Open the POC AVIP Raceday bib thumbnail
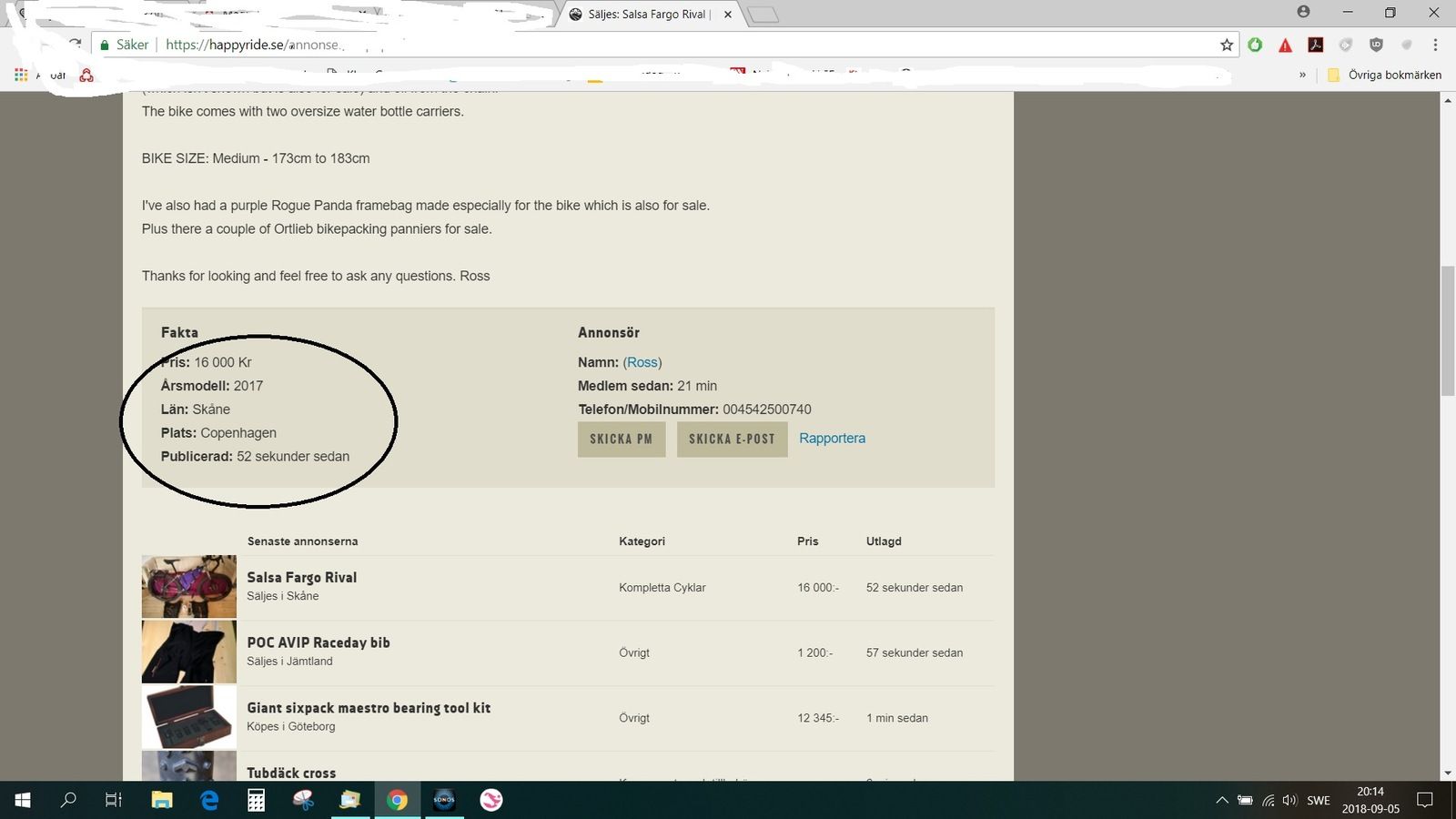The image size is (1456, 819). click(189, 652)
